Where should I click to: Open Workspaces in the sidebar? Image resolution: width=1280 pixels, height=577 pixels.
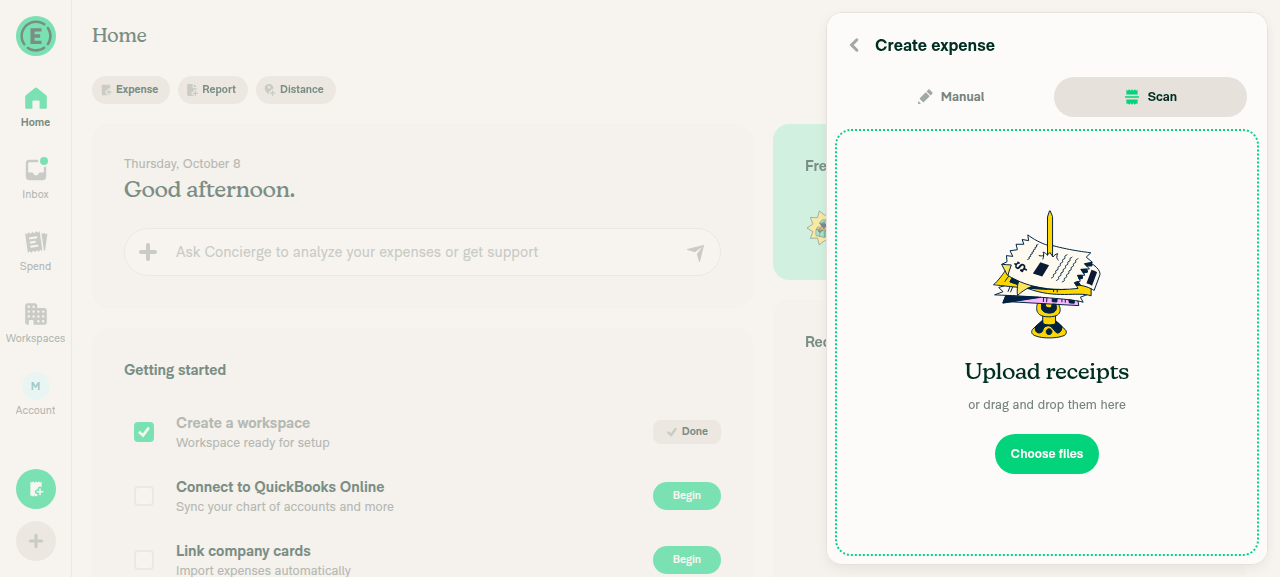tap(36, 323)
